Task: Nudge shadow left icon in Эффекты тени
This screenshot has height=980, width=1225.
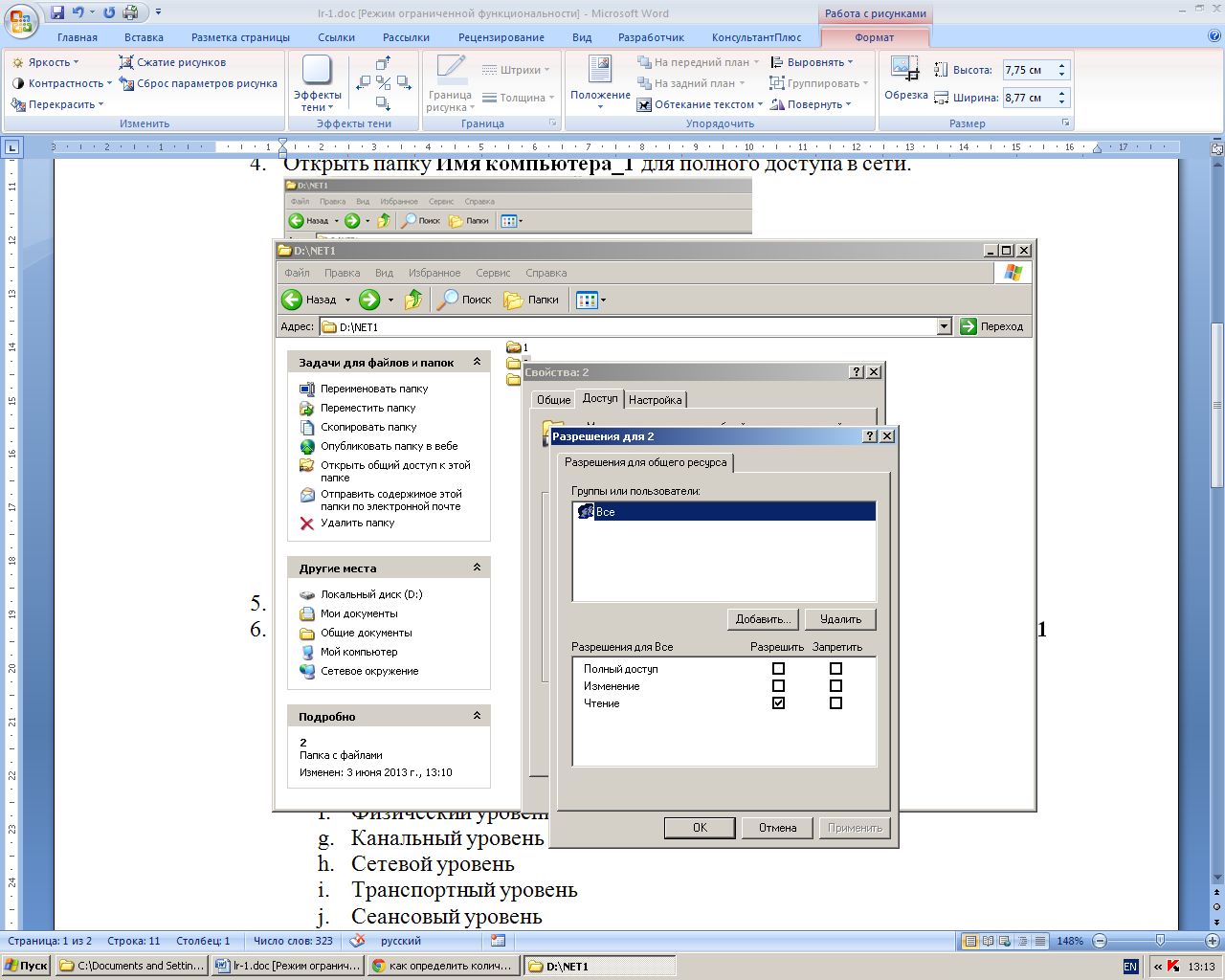Action: 363,83
